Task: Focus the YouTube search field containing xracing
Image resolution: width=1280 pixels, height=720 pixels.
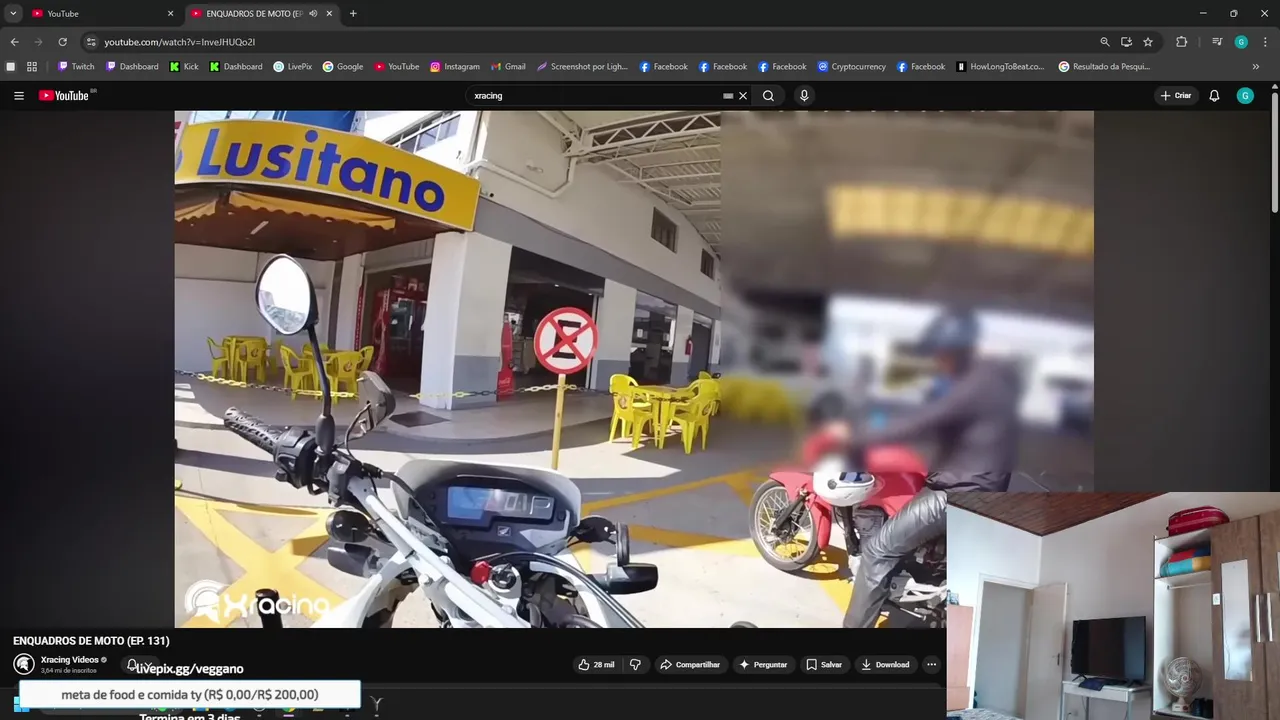Action: click(x=595, y=96)
